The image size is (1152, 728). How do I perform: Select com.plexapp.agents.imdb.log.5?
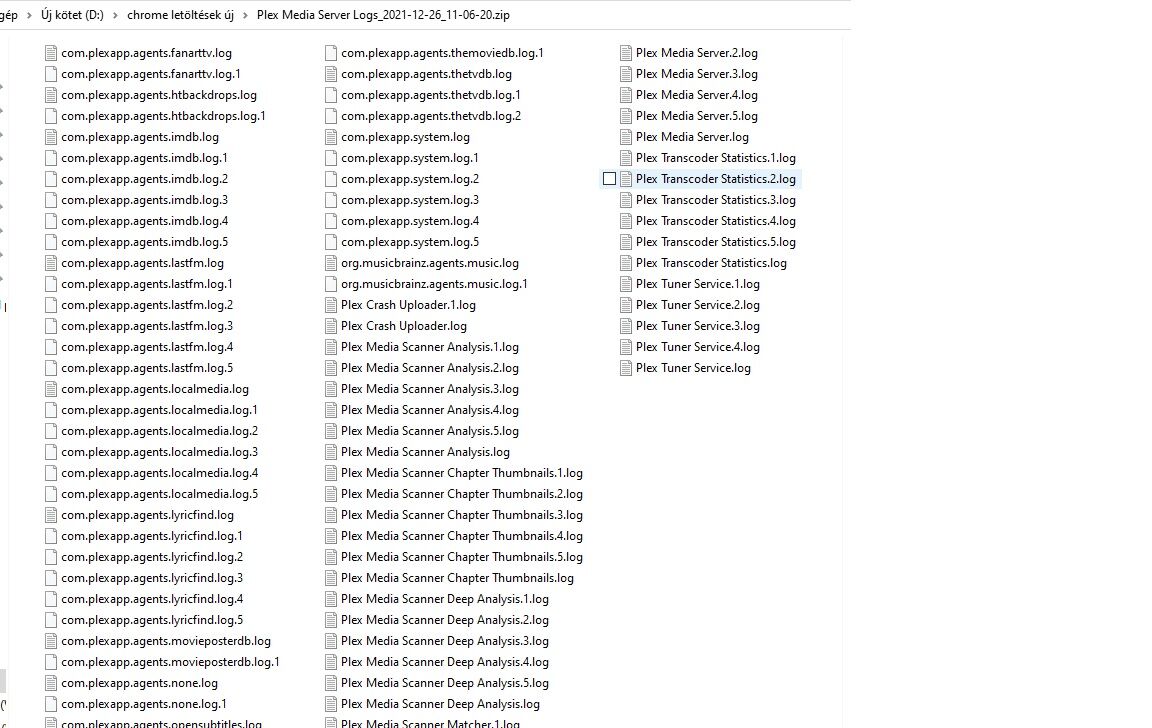(x=145, y=242)
